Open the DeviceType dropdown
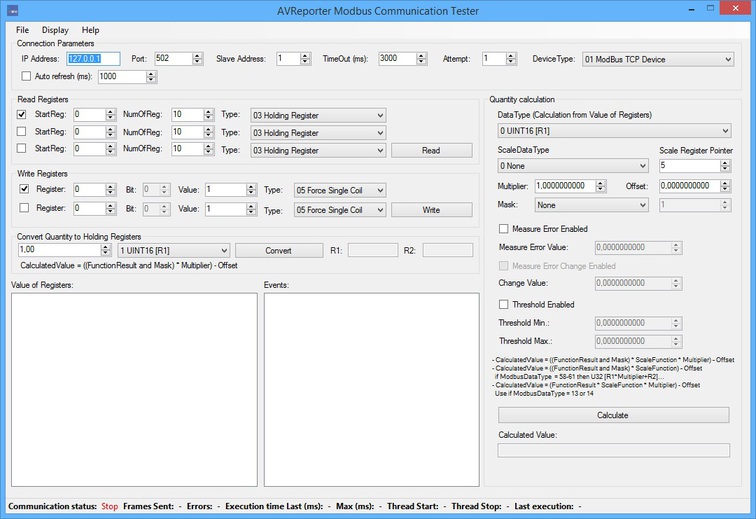Viewport: 756px width, 519px height. coord(658,59)
